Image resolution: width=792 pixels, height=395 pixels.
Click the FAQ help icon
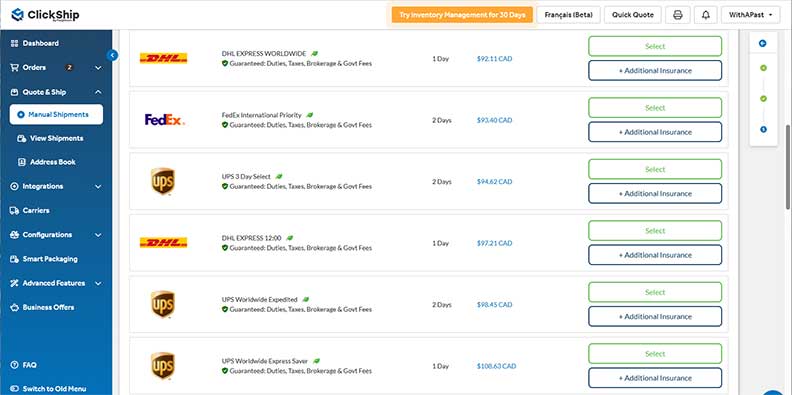(15, 365)
